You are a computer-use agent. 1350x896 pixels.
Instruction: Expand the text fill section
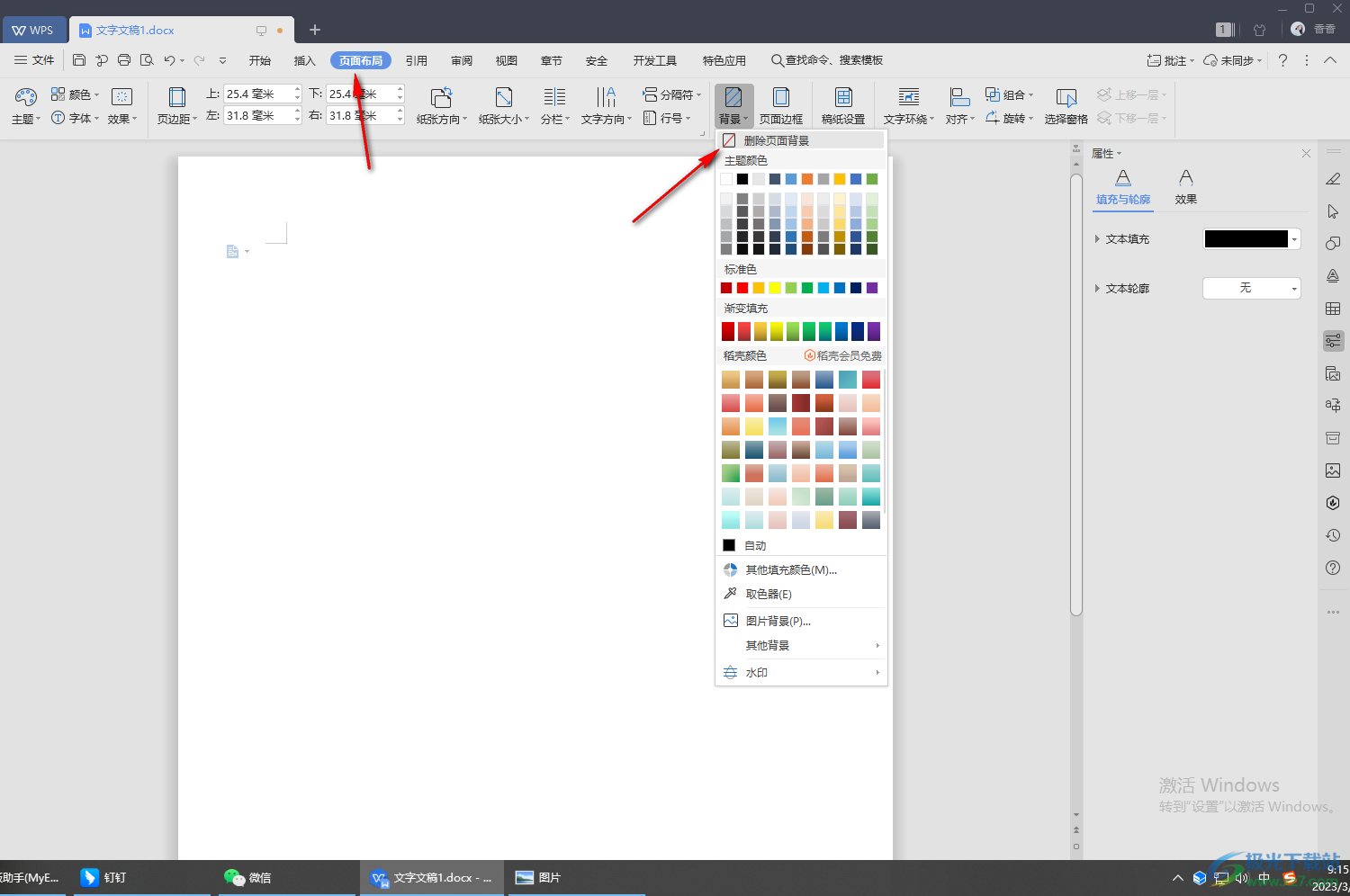[1097, 239]
